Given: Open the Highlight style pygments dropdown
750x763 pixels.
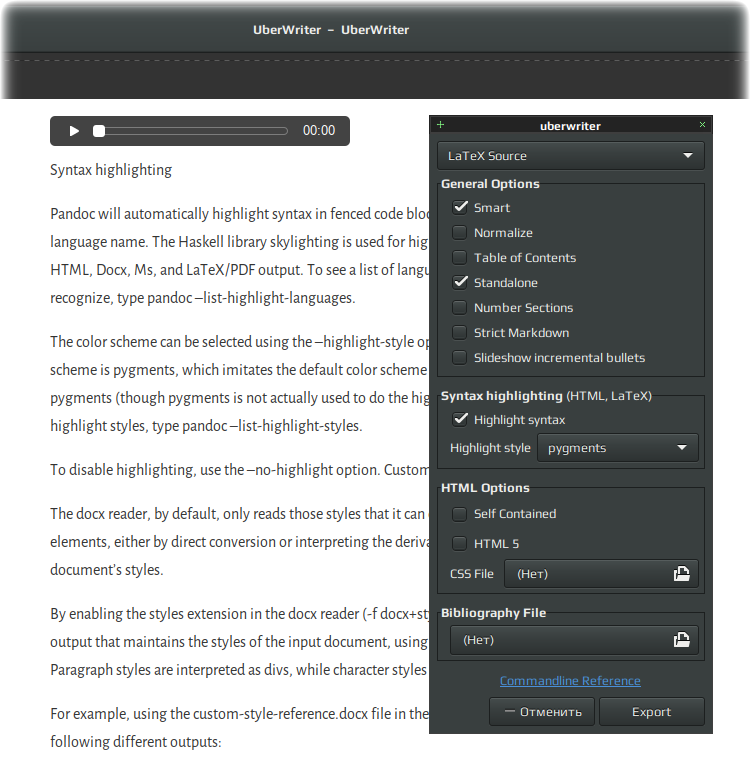Looking at the screenshot, I should [618, 448].
